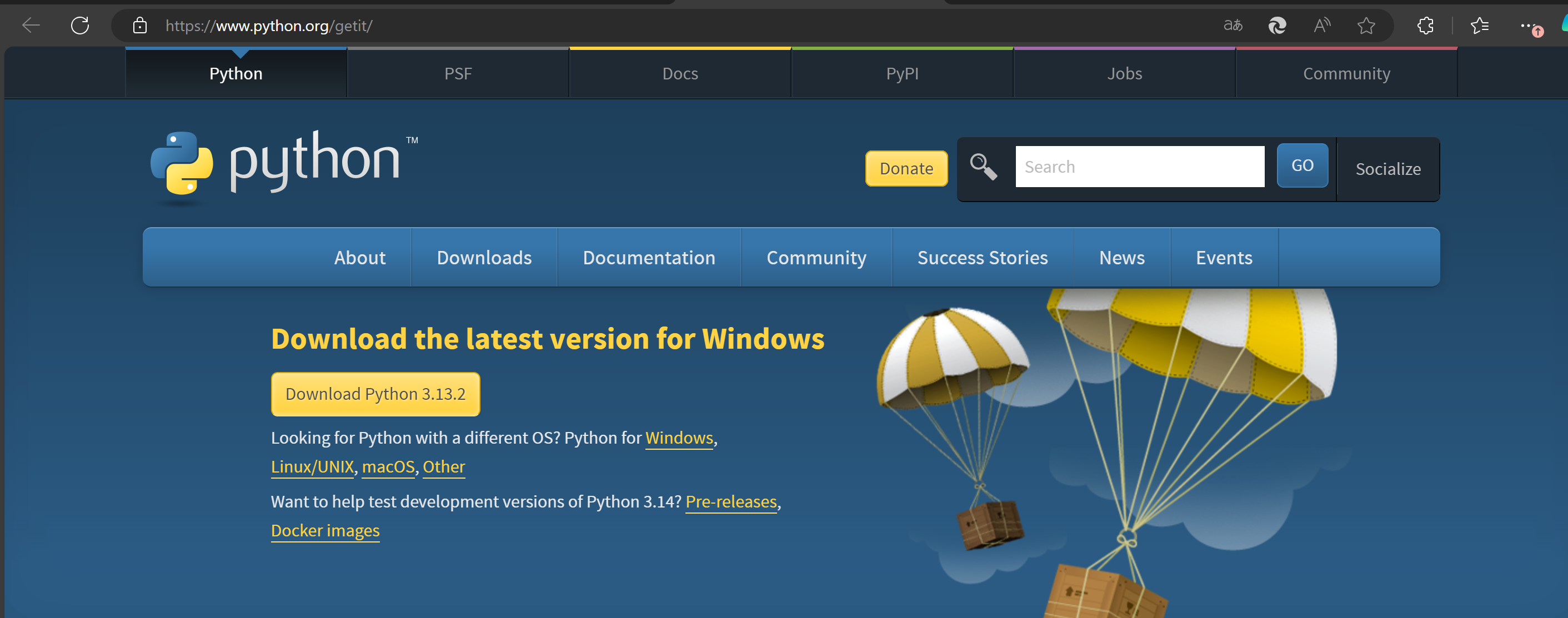The height and width of the screenshot is (618, 1568).
Task: Click Download Python 3.13.2 button
Action: (375, 394)
